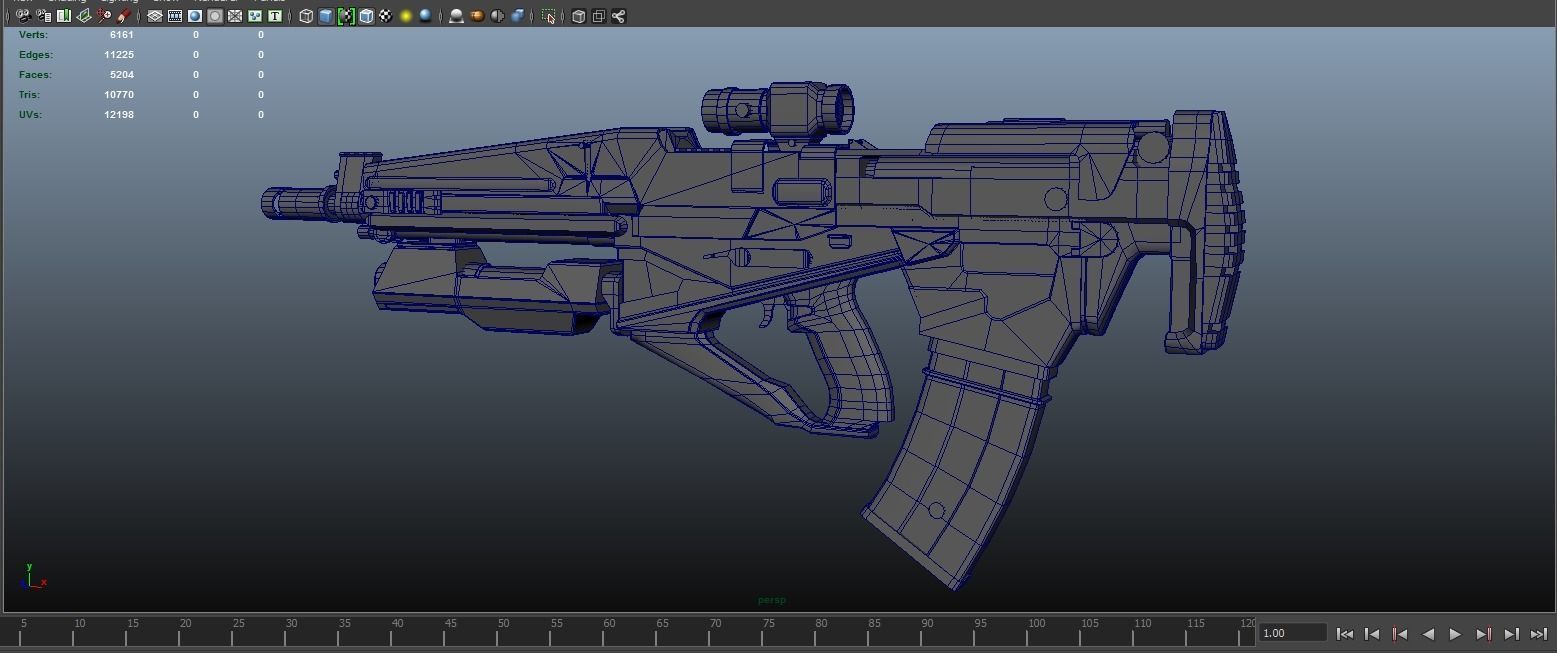Screen dimensions: 1557x653
Task: Open the Camera Attributes icon
Action: coord(43,16)
